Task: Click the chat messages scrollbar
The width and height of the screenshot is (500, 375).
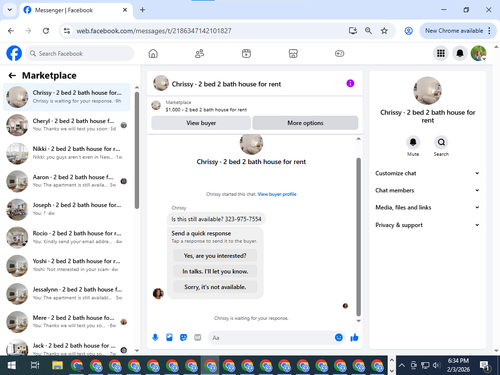Action: (x=359, y=237)
